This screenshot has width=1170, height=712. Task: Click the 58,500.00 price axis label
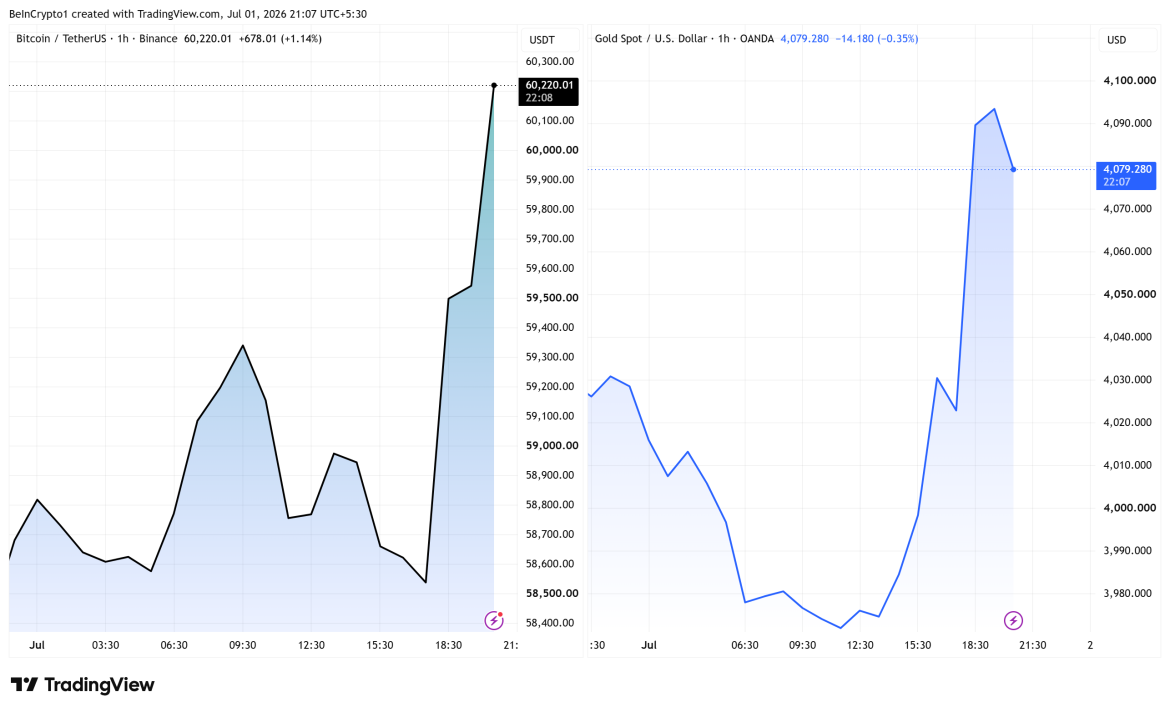[551, 593]
